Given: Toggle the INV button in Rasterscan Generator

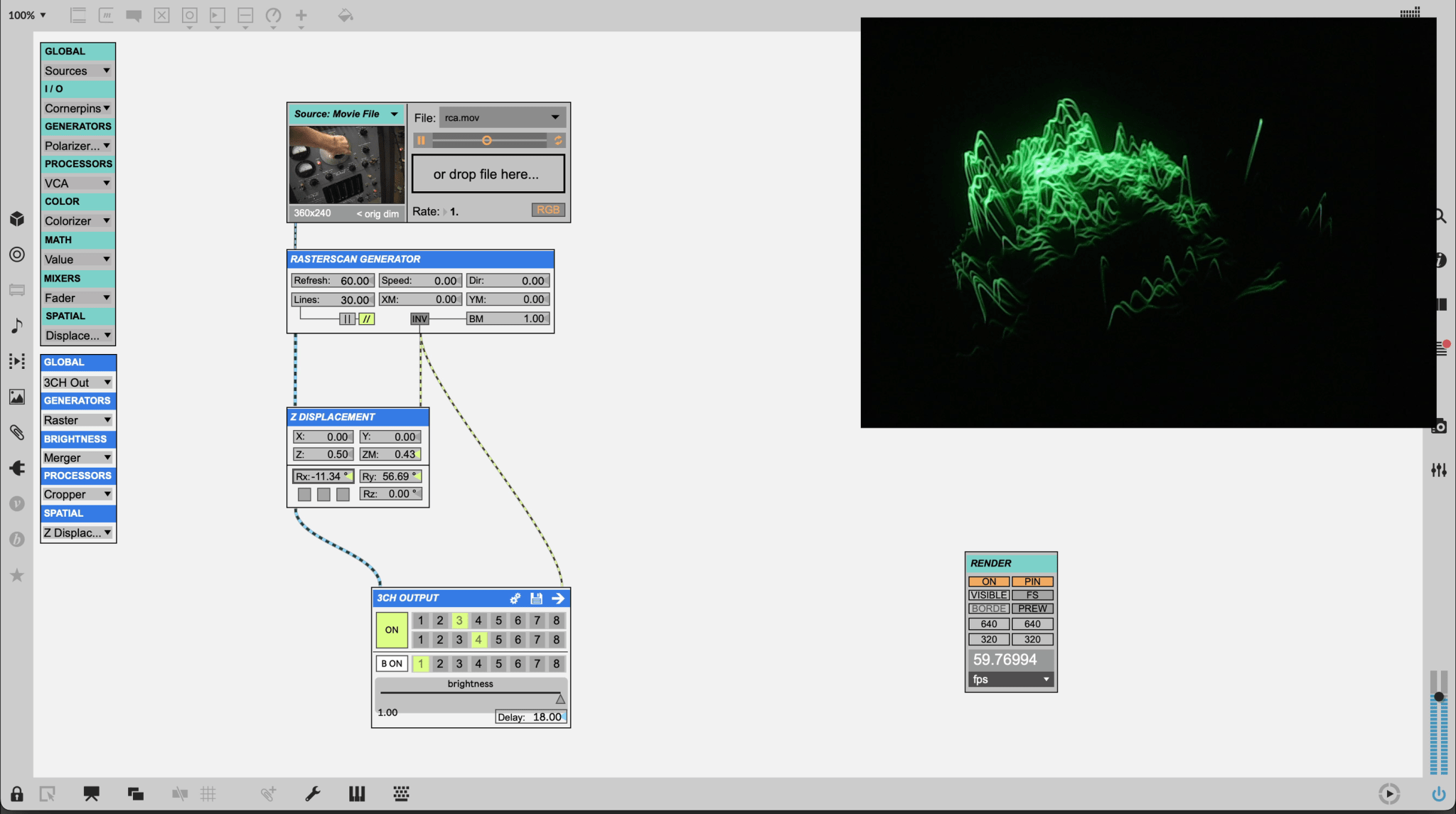Looking at the screenshot, I should pyautogui.click(x=419, y=319).
